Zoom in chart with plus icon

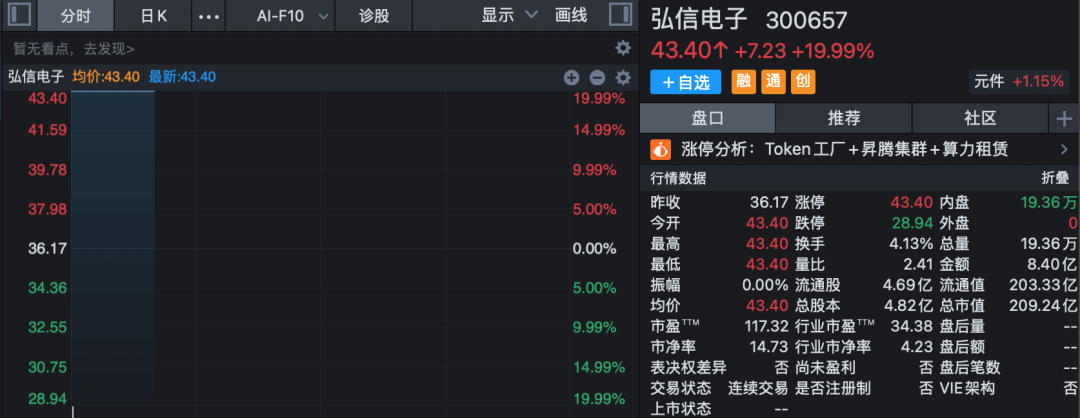pos(572,77)
